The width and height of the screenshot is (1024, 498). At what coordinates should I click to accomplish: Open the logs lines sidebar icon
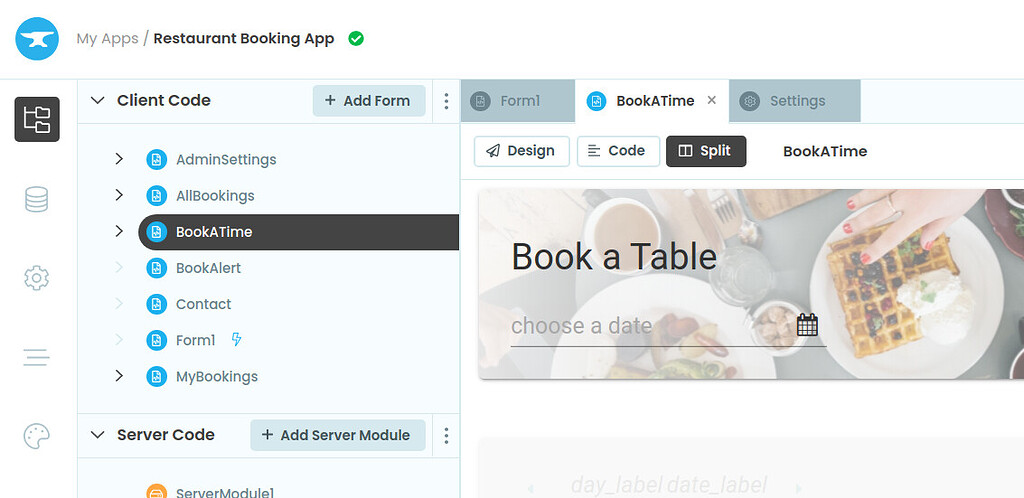click(x=37, y=357)
